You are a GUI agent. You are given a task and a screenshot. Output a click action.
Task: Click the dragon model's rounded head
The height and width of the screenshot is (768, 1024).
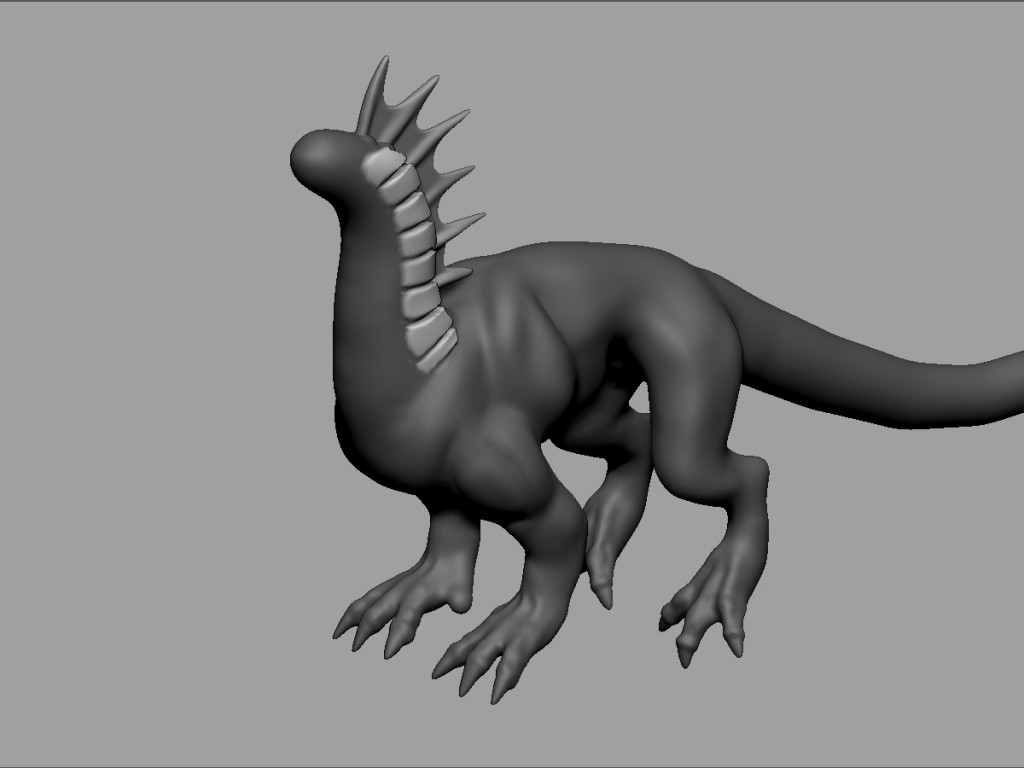click(320, 158)
